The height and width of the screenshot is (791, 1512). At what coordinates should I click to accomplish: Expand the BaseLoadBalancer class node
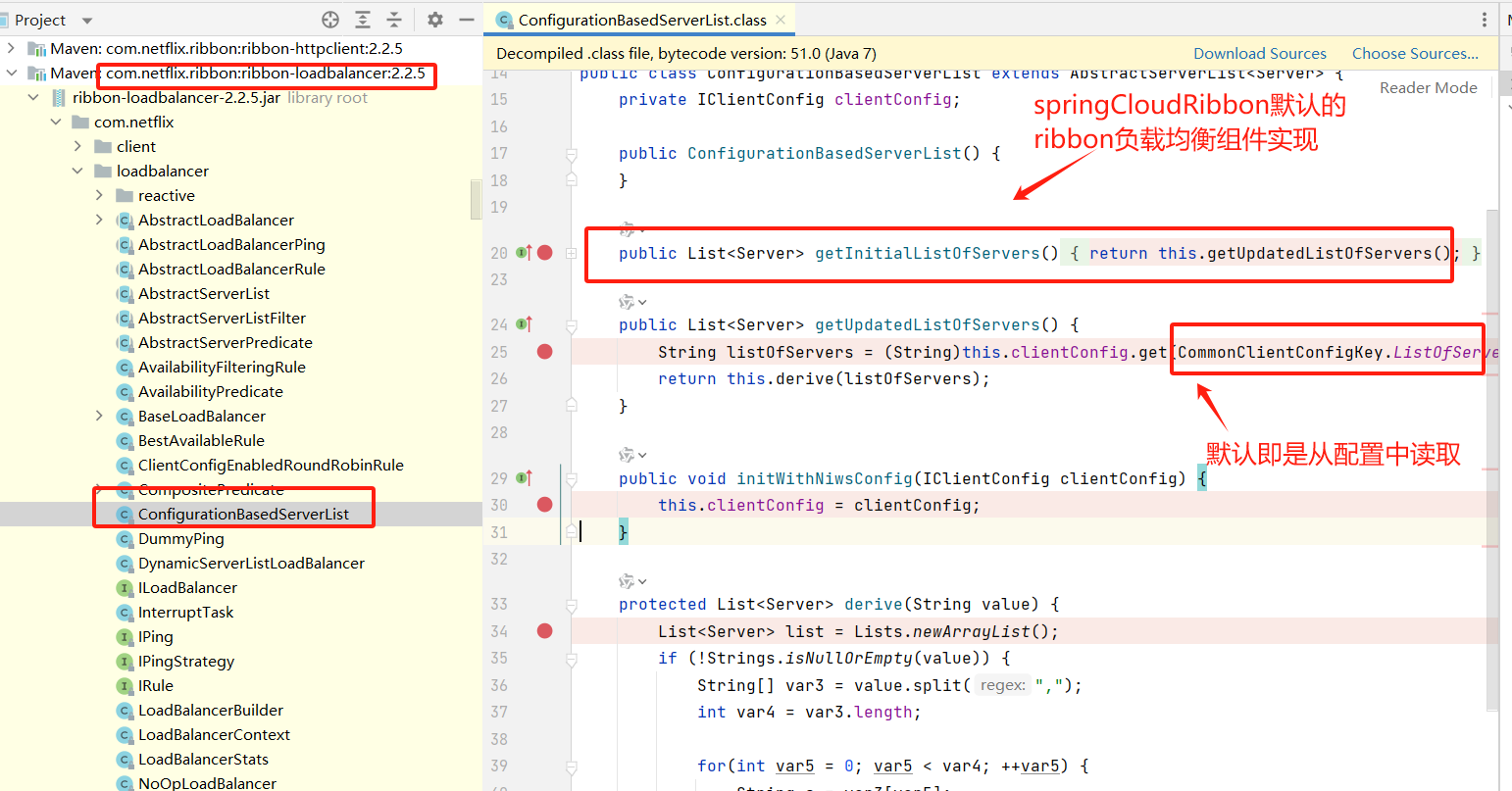point(99,416)
